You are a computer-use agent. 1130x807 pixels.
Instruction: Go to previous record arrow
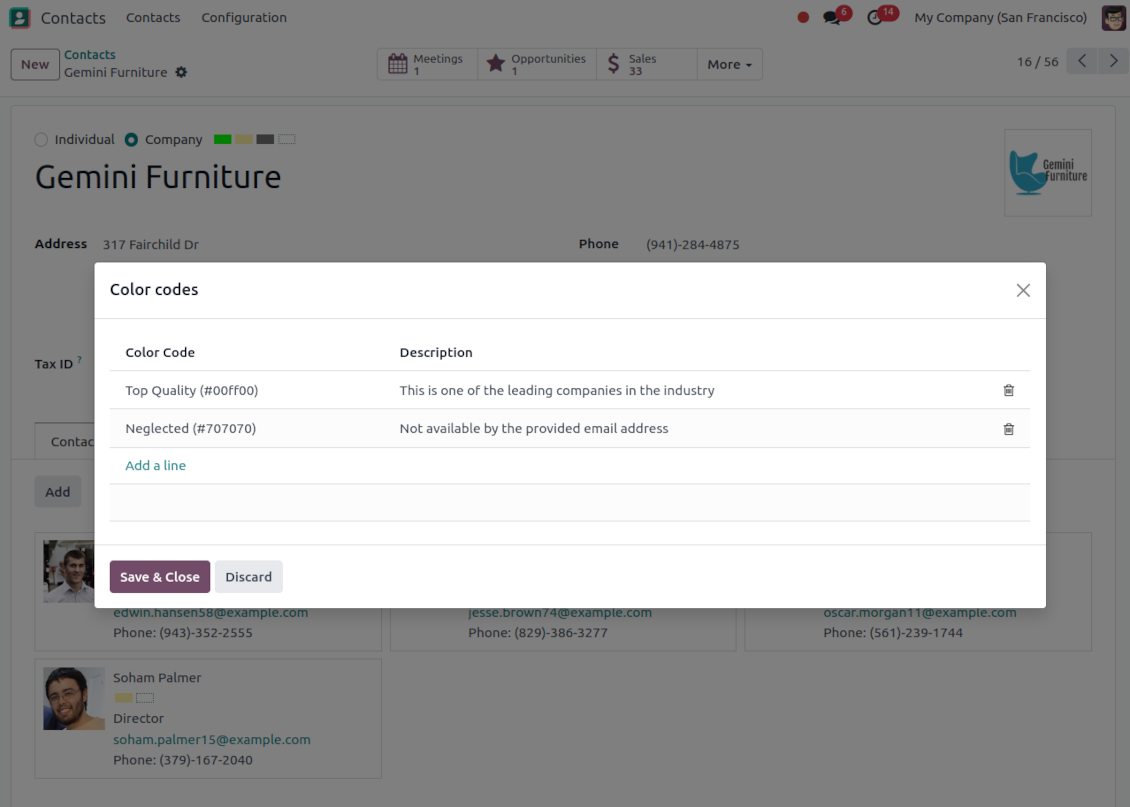click(x=1081, y=62)
